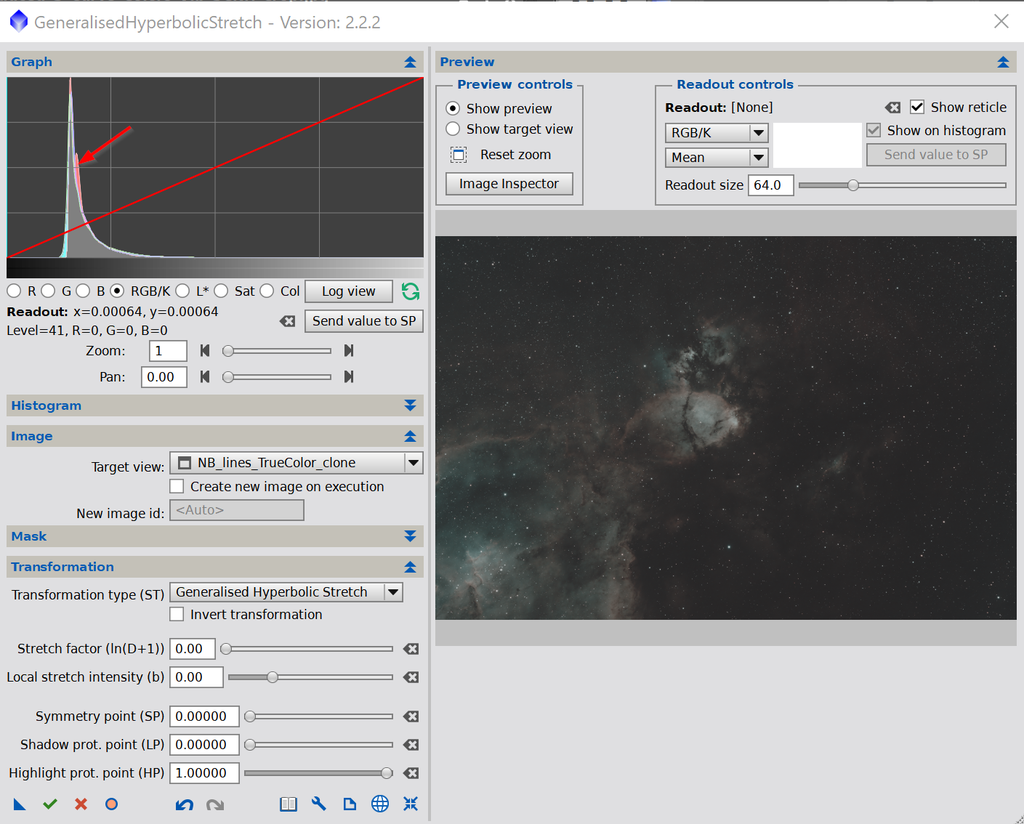The width and height of the screenshot is (1024, 824).
Task: Select the R channel radio button
Action: point(14,291)
